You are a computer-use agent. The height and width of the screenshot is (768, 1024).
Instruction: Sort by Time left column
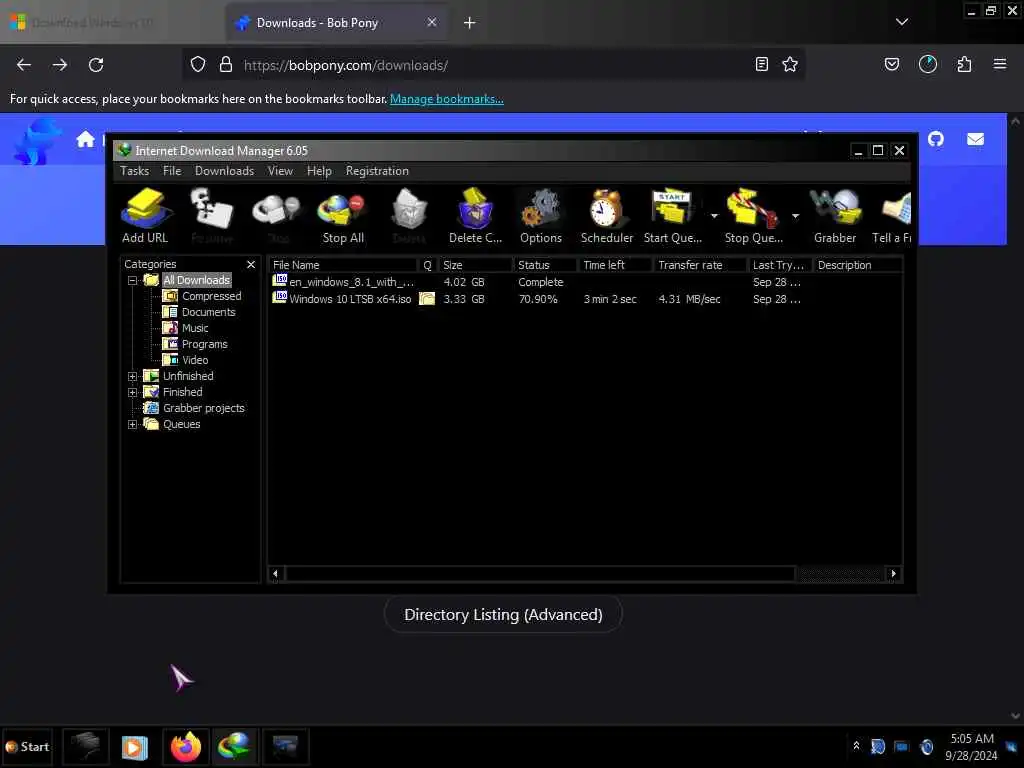coord(615,264)
